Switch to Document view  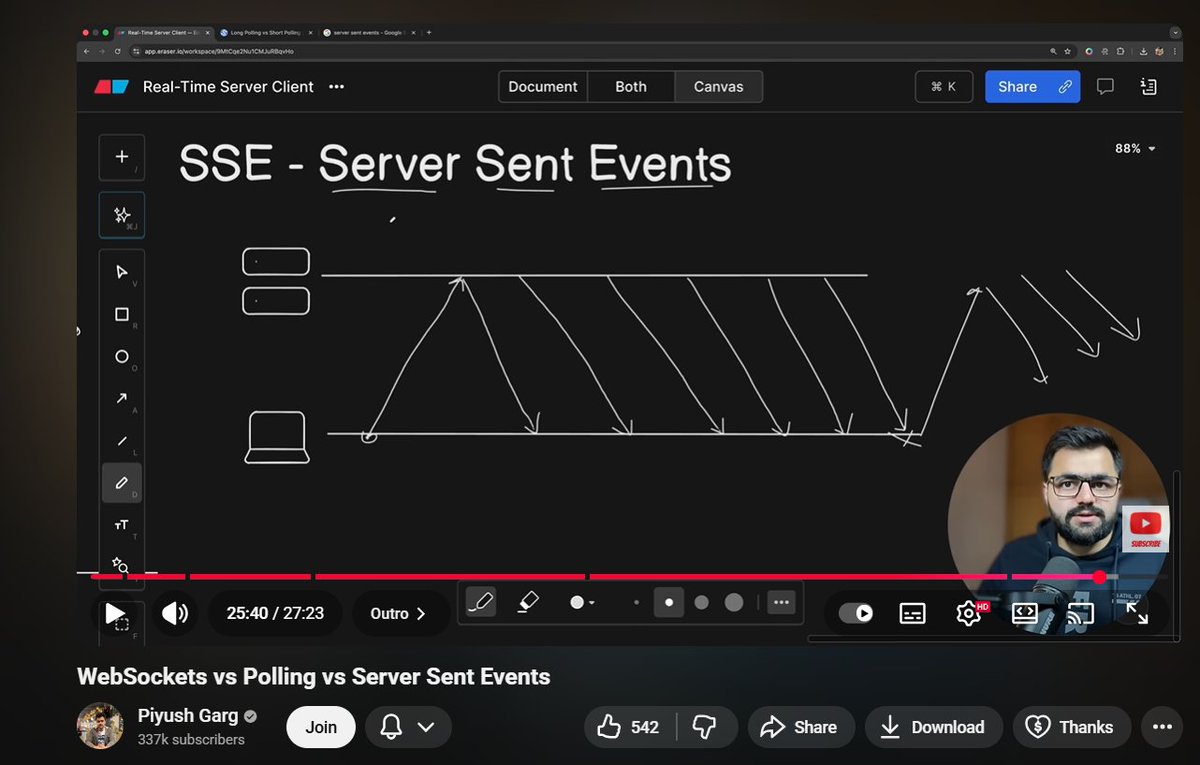pos(543,87)
